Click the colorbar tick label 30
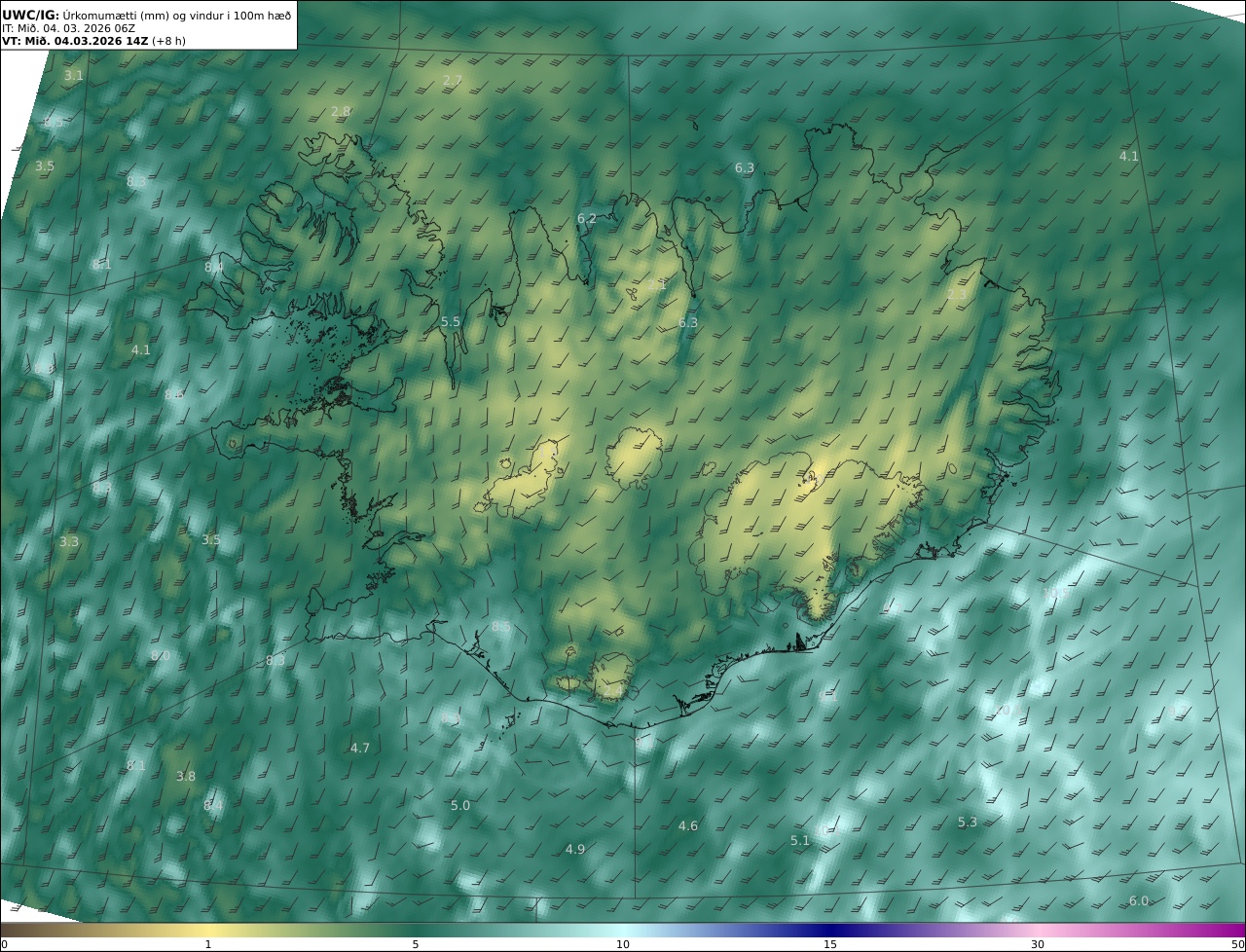The width and height of the screenshot is (1246, 952). pyautogui.click(x=1038, y=944)
